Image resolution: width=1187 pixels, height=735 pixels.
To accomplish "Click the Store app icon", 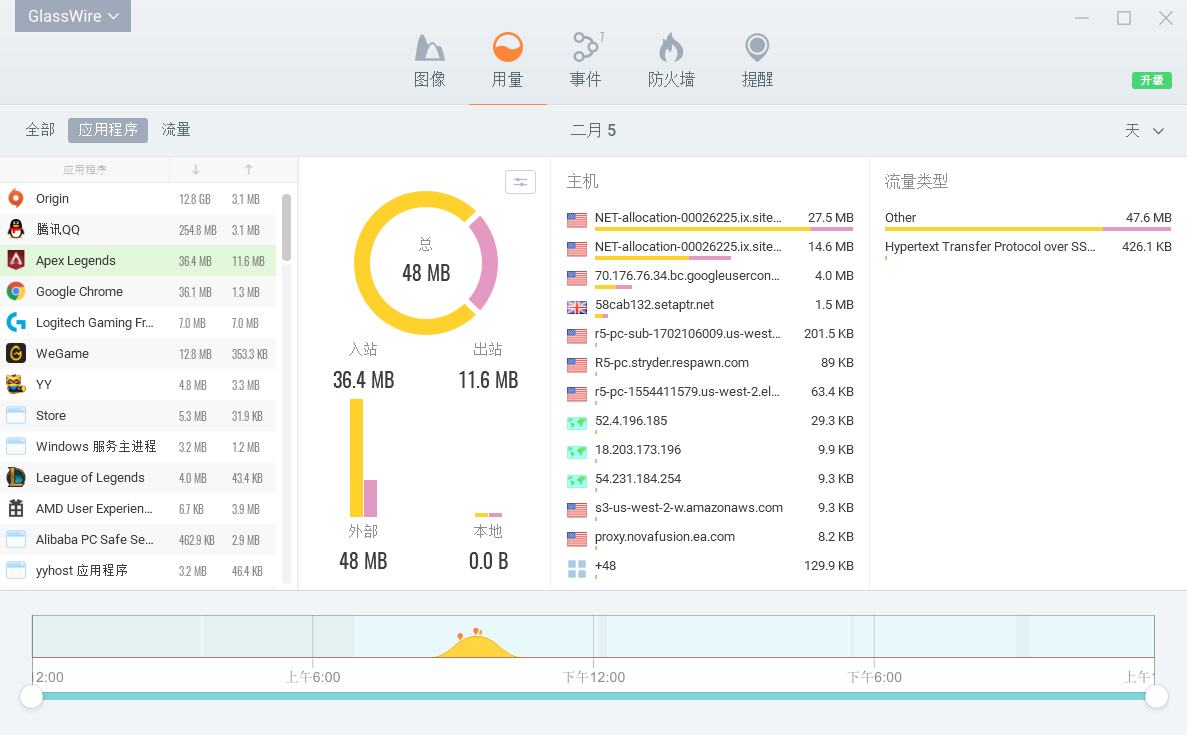I will coord(16,416).
